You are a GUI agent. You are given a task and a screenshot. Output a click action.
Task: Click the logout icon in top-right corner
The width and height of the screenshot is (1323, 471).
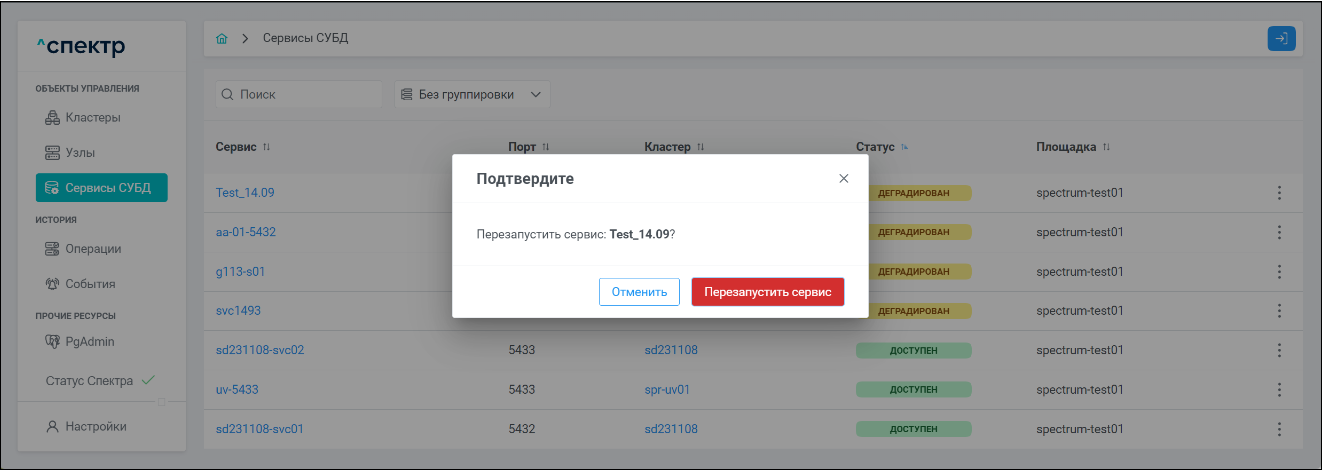coord(1281,38)
